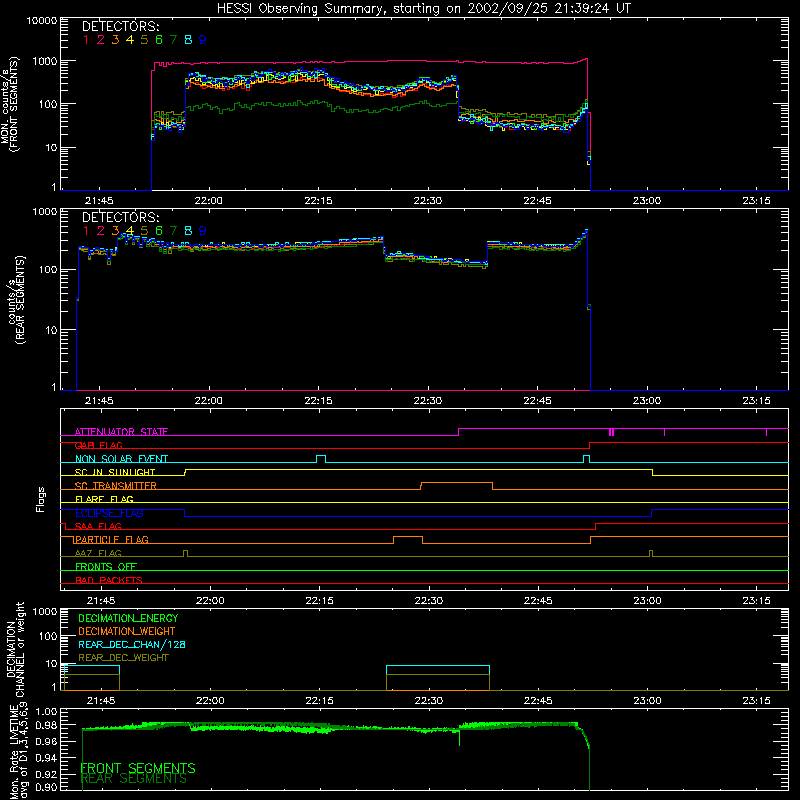This screenshot has width=800, height=800.
Task: Select detector 6 number in front segments legend
Action: coord(159,40)
